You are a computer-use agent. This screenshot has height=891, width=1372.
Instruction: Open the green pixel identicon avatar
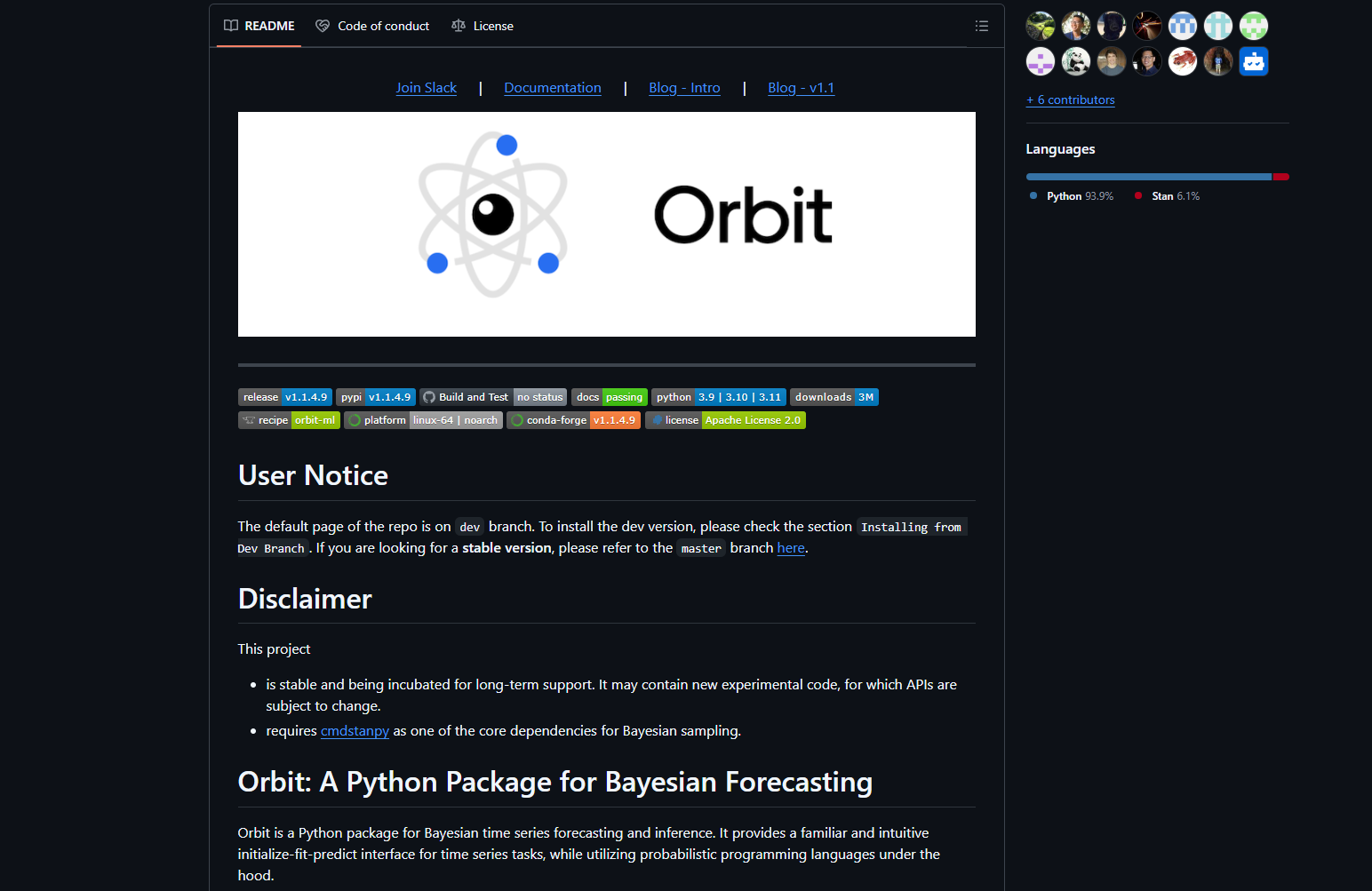[x=1254, y=26]
